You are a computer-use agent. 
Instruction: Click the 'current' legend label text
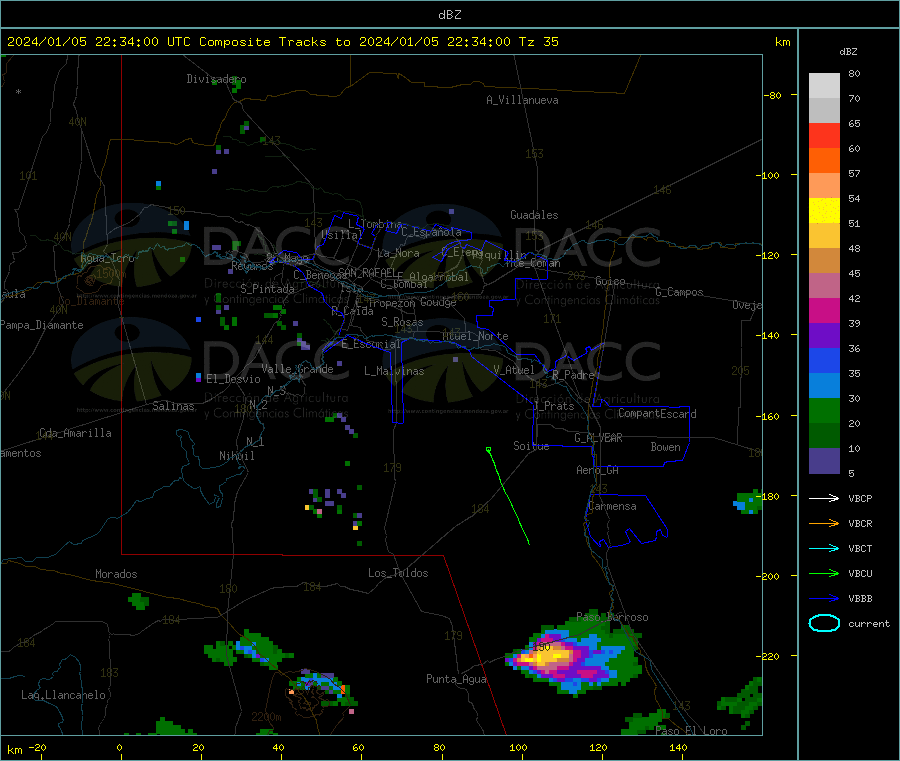(x=868, y=623)
